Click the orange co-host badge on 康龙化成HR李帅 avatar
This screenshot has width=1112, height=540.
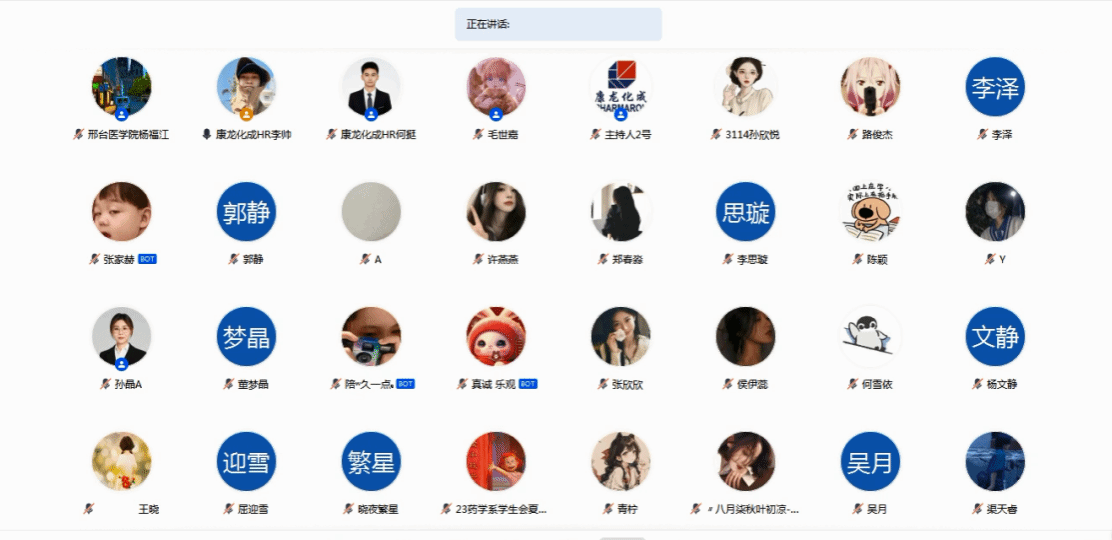point(246,114)
